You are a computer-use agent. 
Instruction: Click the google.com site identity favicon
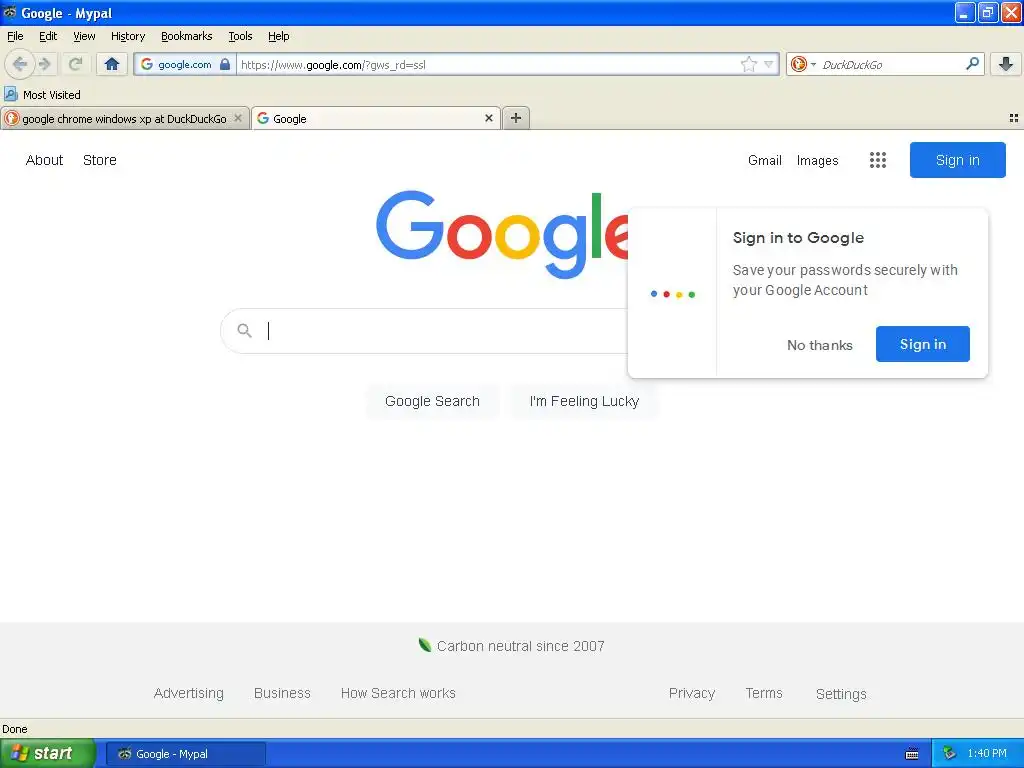(147, 64)
